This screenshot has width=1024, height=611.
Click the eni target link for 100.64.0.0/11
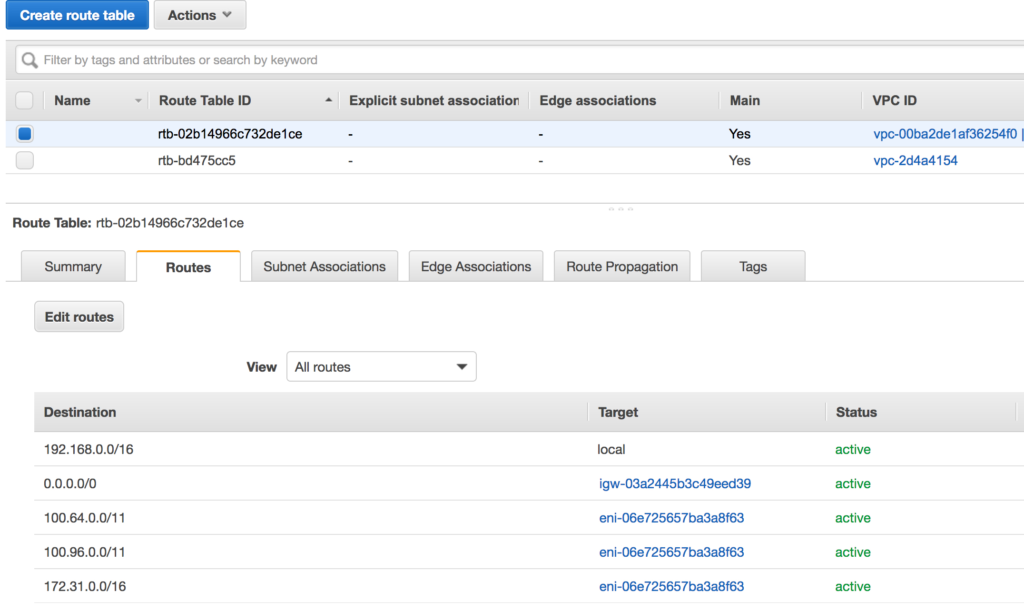click(671, 518)
